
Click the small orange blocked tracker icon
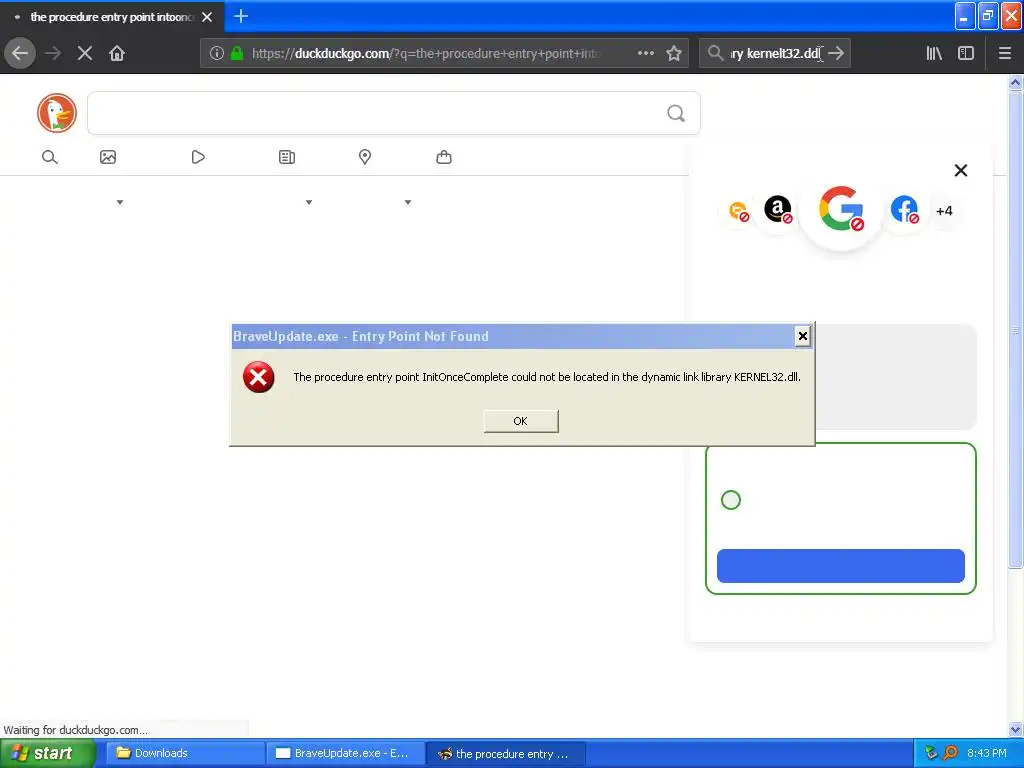739,212
